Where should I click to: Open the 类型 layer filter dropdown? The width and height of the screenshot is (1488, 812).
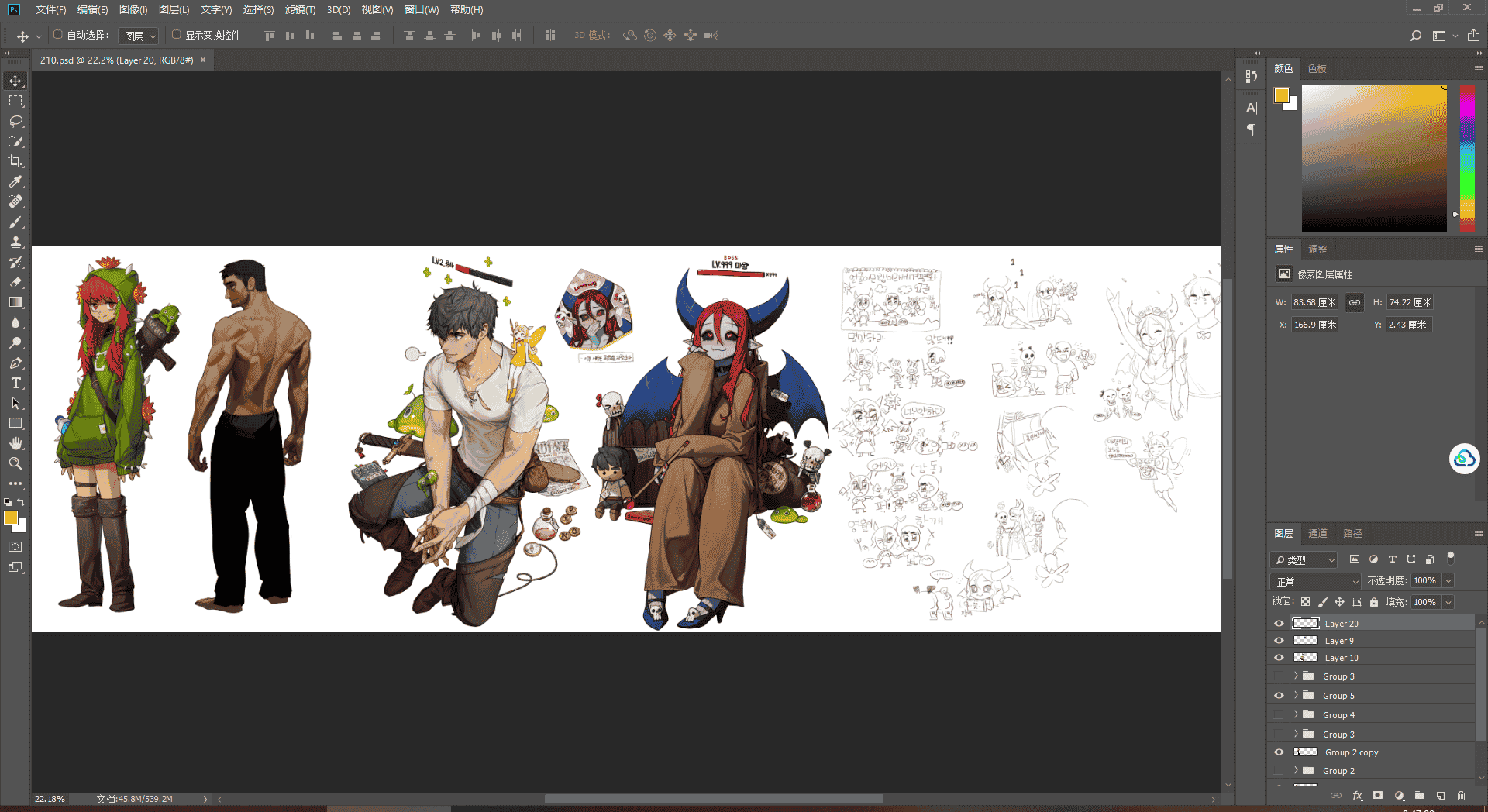(1304, 559)
